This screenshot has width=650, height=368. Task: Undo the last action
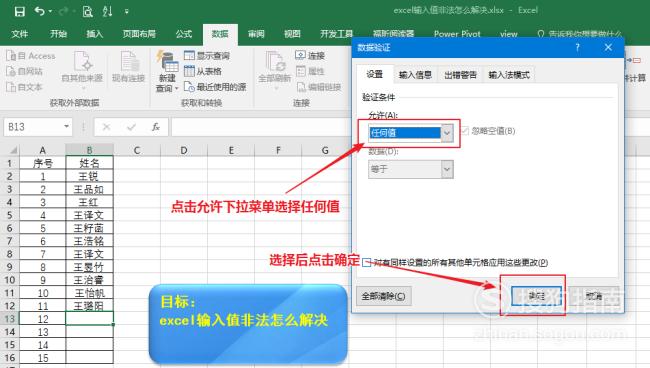coord(40,11)
